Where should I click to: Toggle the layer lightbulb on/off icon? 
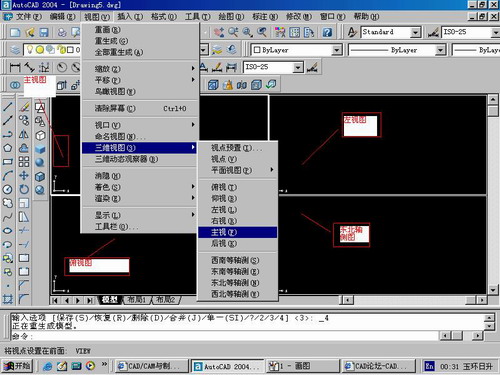click(30, 50)
